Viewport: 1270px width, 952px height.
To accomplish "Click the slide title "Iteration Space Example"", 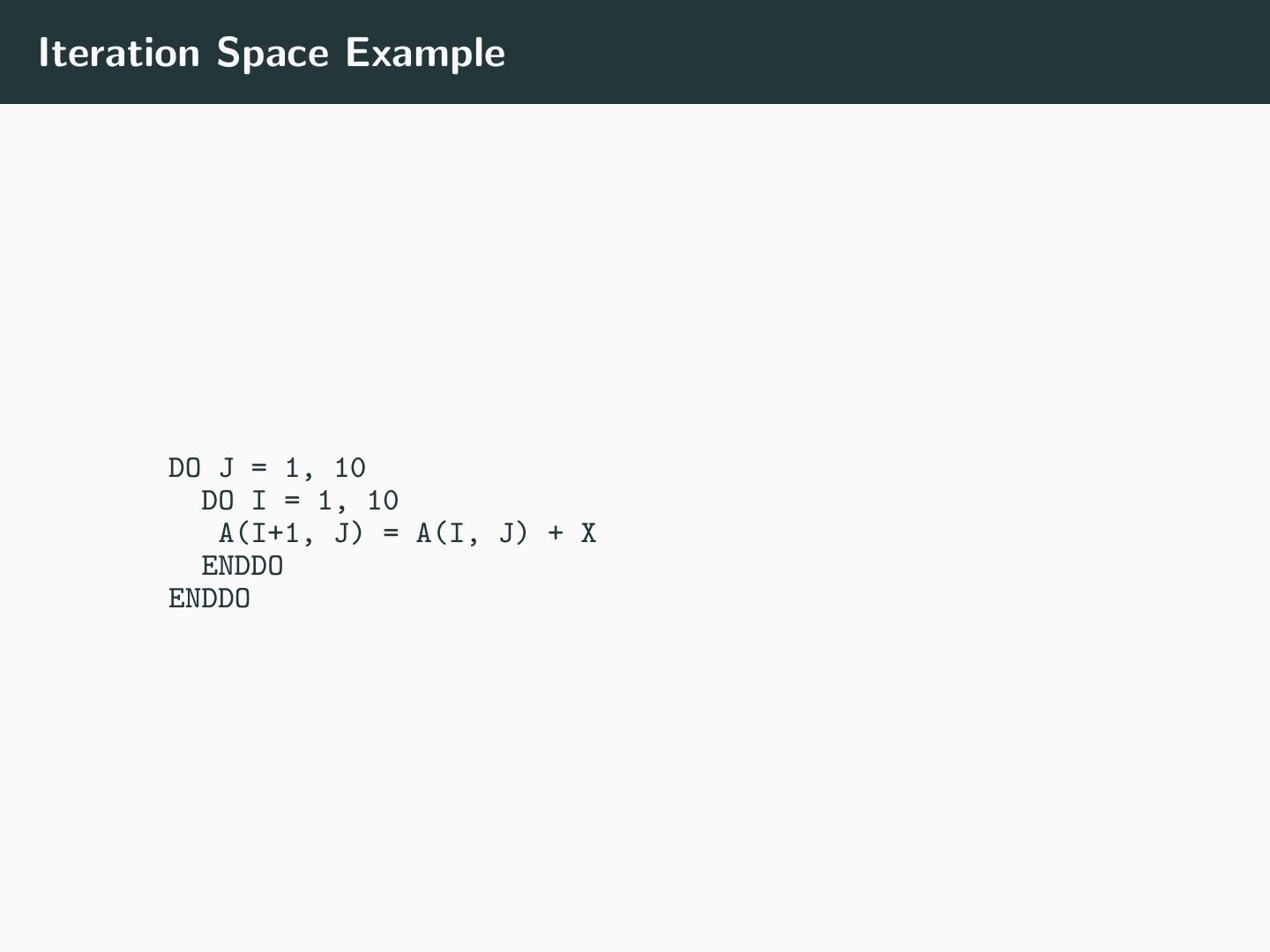I will coord(272,53).
